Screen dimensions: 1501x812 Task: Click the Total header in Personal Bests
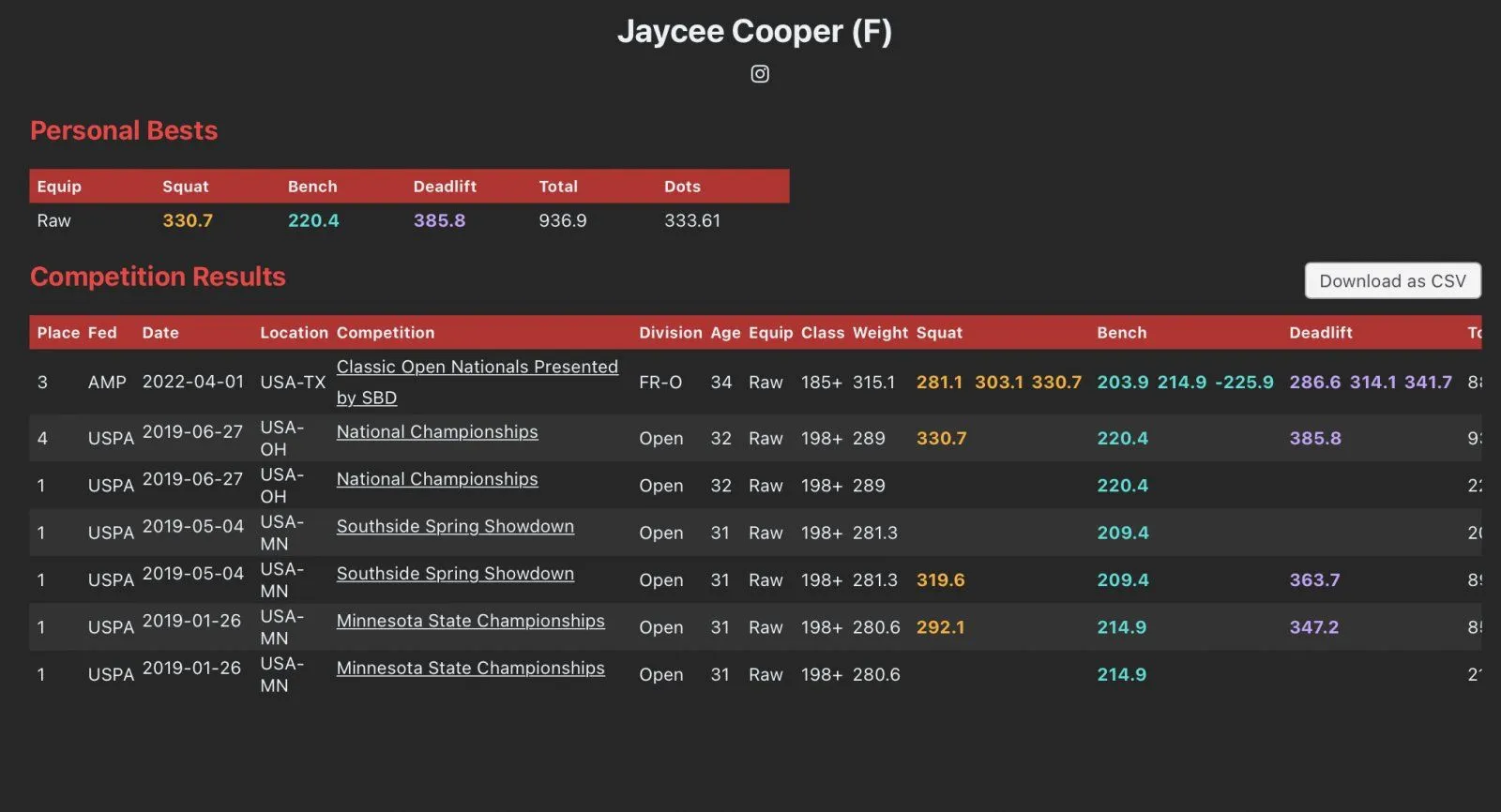point(558,187)
